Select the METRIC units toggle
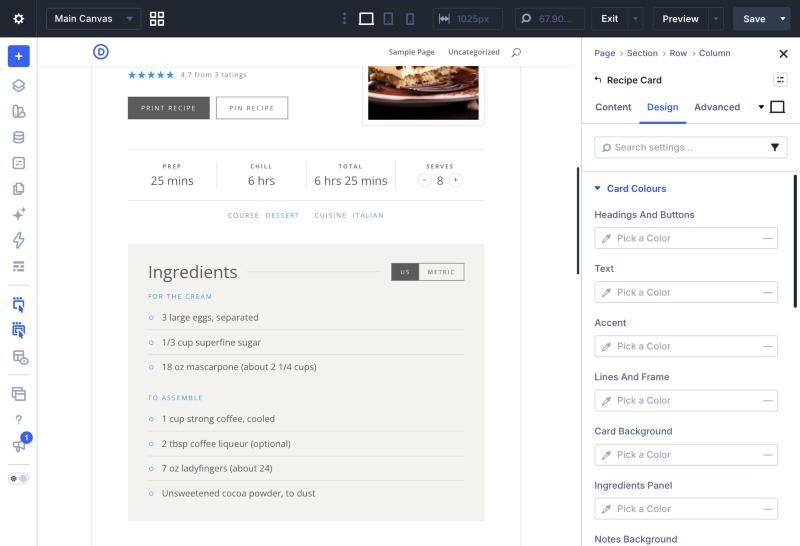Viewport: 800px width, 546px height. coord(441,272)
